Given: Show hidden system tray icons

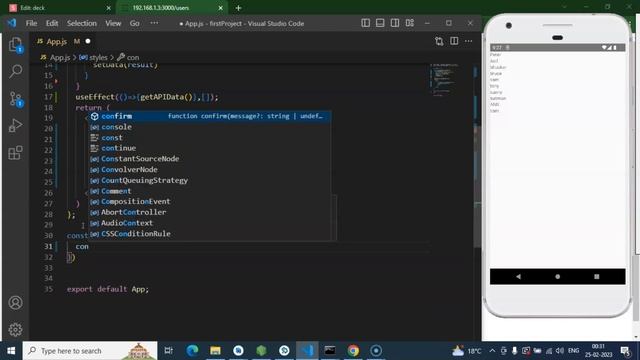Looking at the screenshot, I should point(492,351).
